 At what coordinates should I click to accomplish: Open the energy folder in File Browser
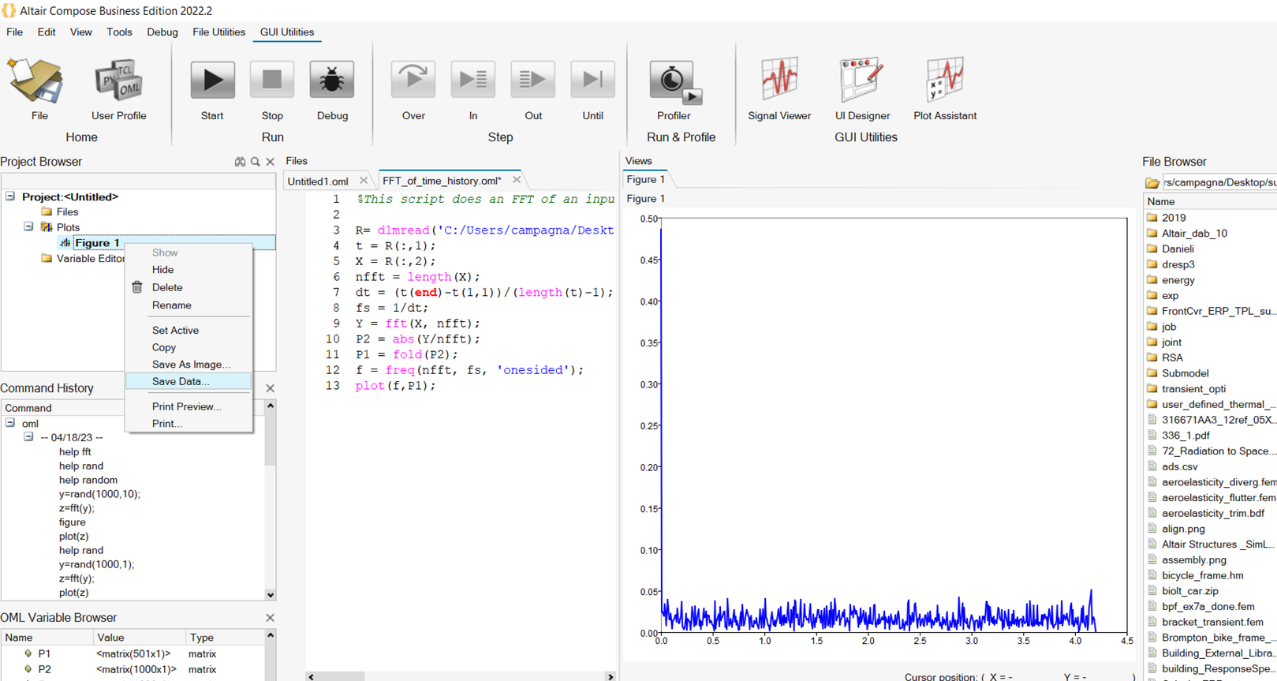[1178, 280]
